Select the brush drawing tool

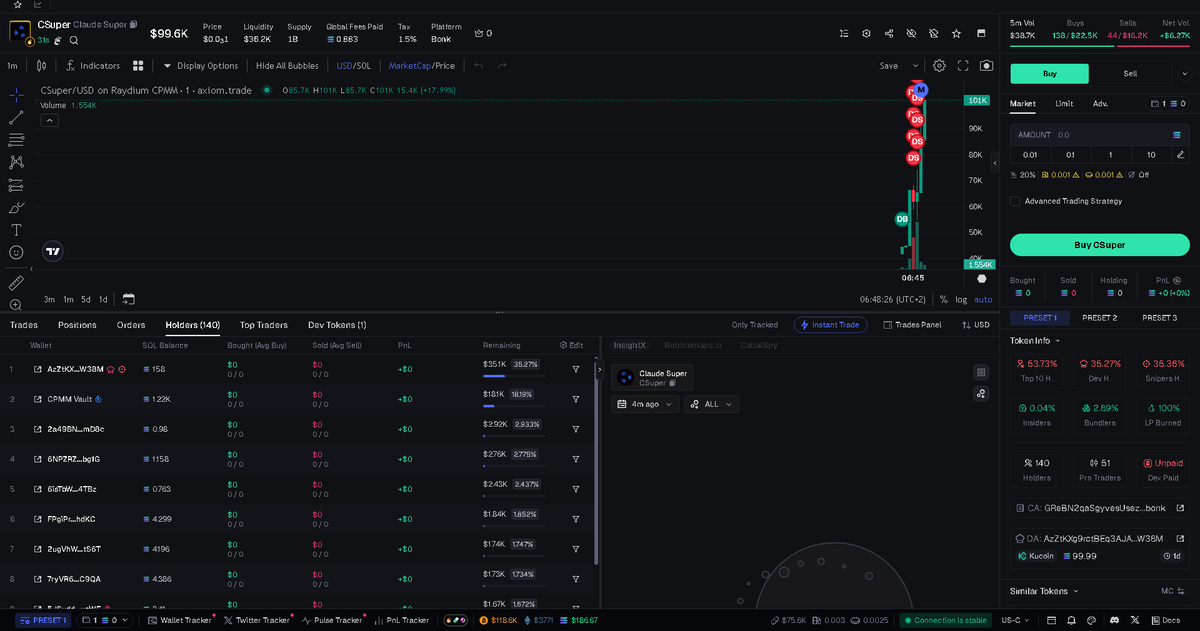(16, 208)
